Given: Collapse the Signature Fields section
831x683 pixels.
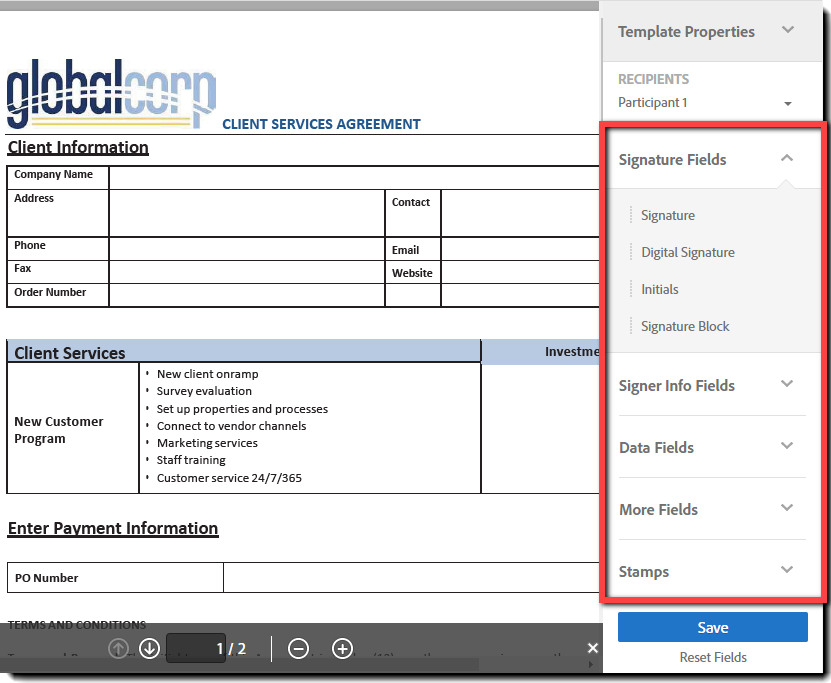Looking at the screenshot, I should [x=786, y=159].
